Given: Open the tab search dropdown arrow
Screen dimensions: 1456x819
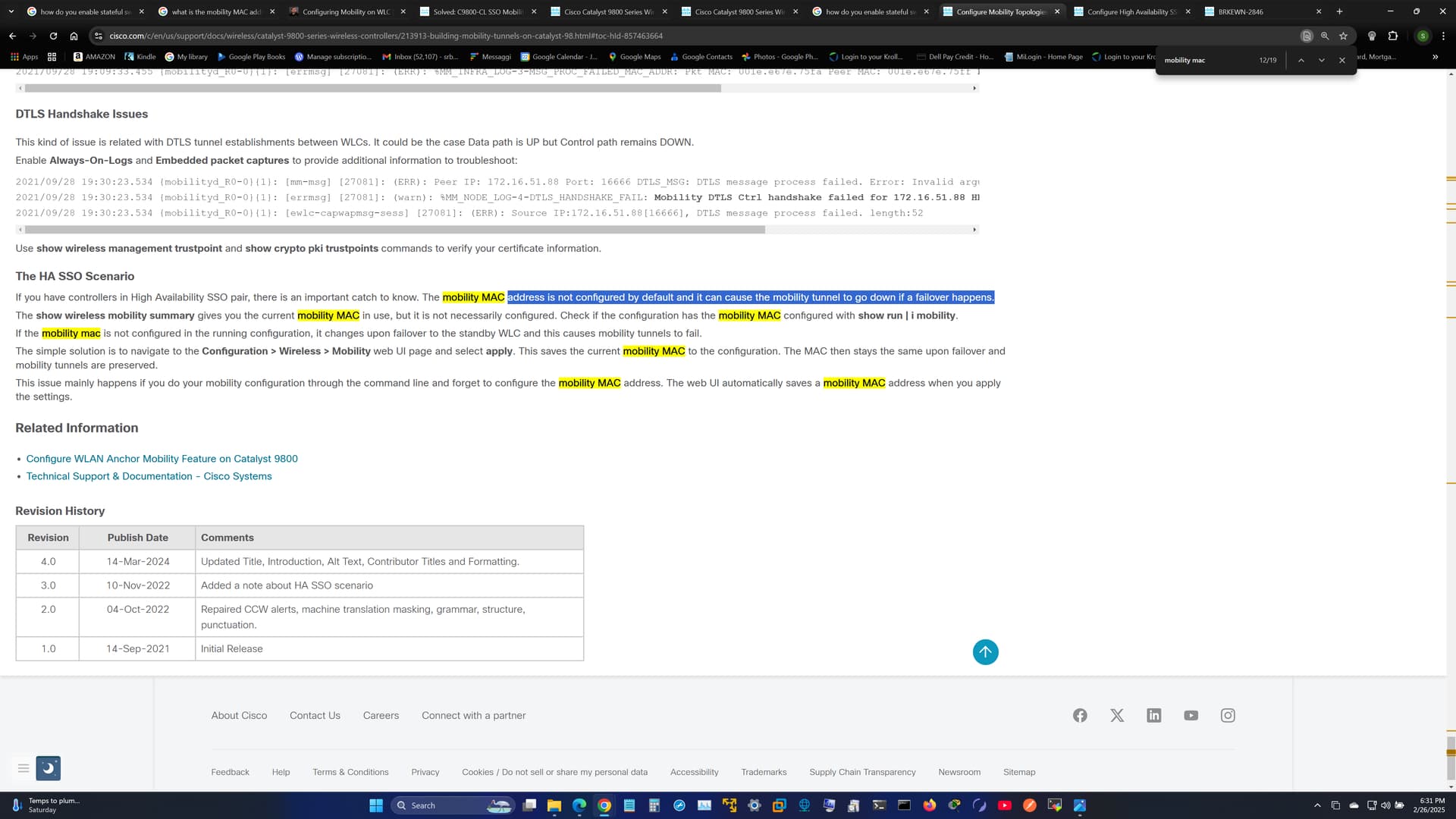Looking at the screenshot, I should [11, 11].
